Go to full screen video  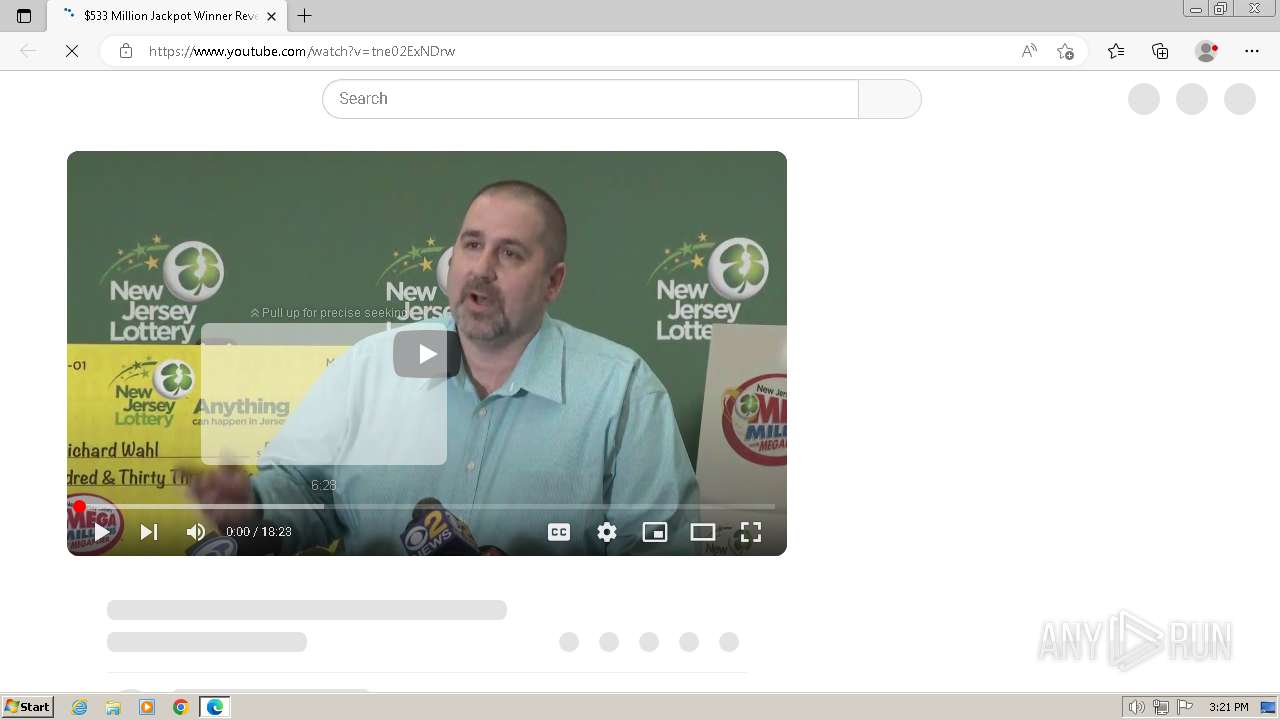coord(751,532)
